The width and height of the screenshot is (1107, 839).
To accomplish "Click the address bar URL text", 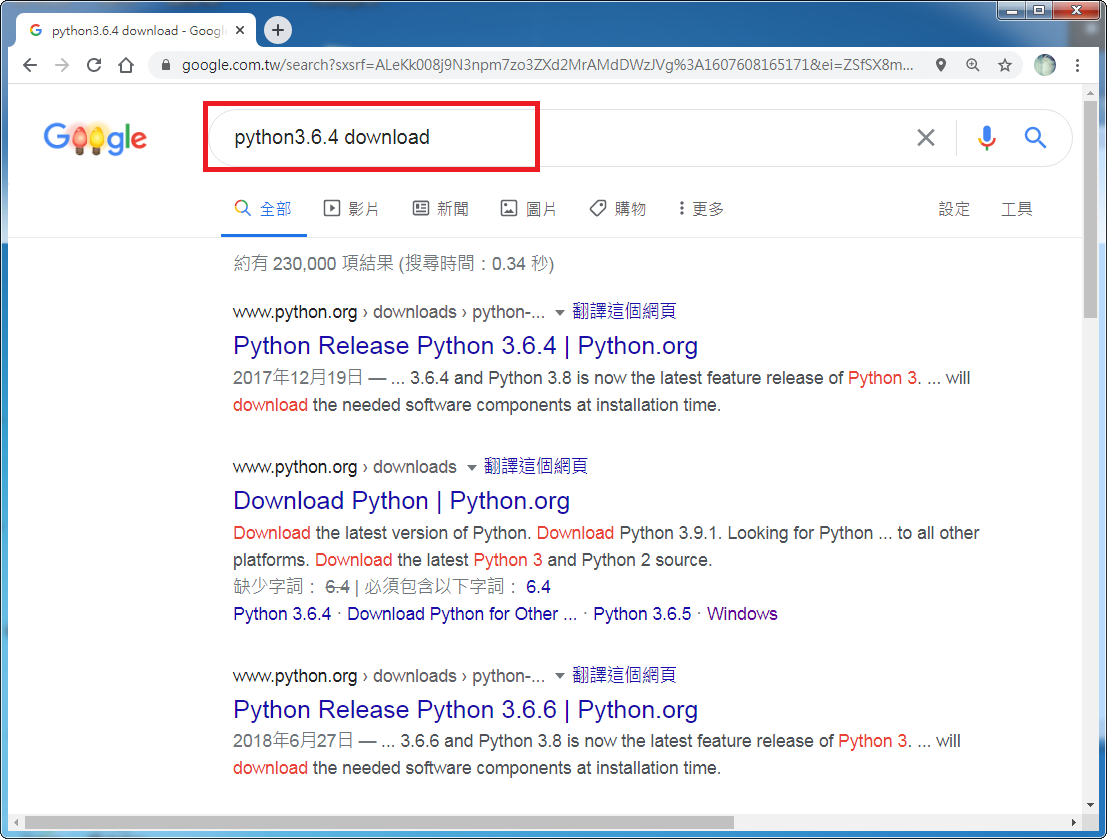I will [x=547, y=65].
